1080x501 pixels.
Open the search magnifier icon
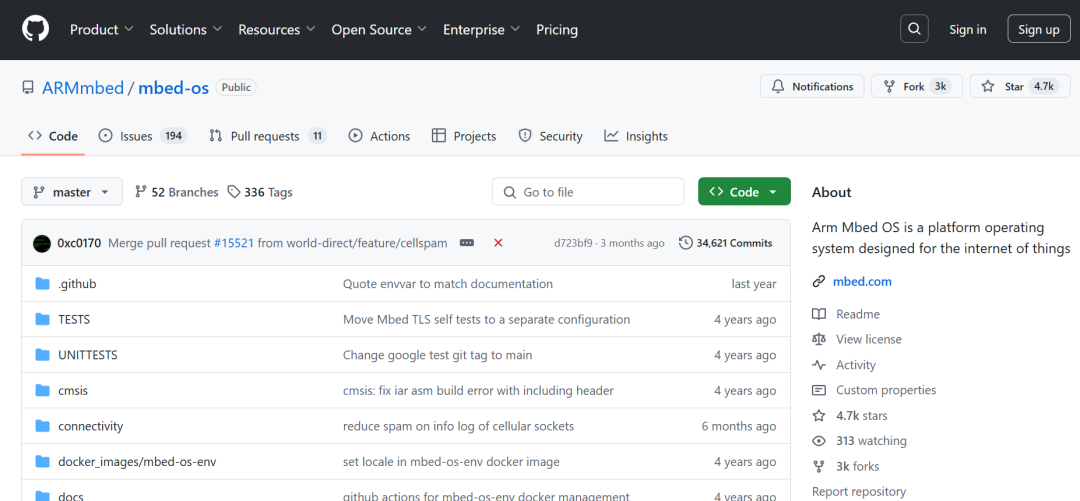(x=914, y=29)
